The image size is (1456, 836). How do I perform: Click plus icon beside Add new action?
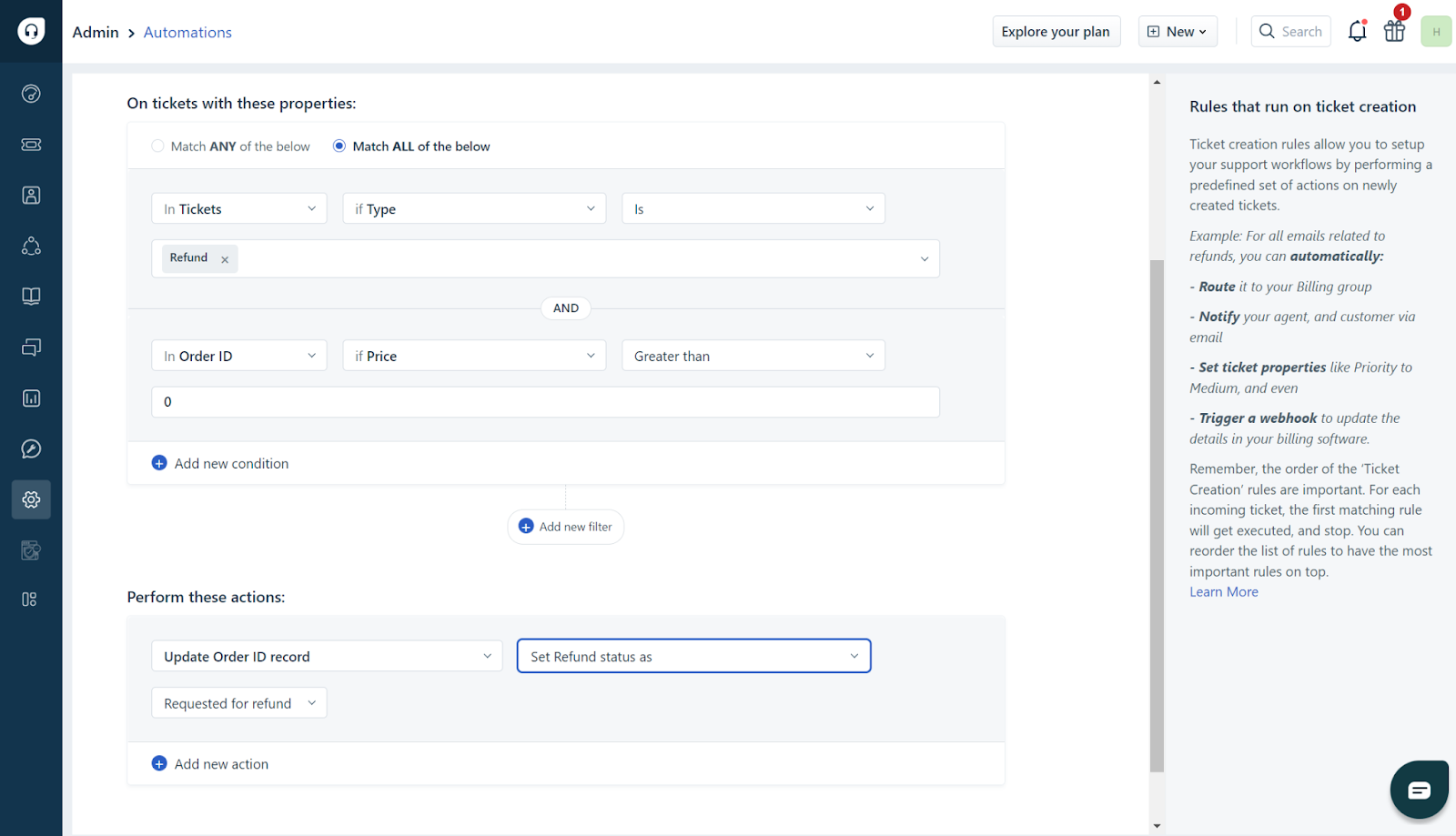159,764
